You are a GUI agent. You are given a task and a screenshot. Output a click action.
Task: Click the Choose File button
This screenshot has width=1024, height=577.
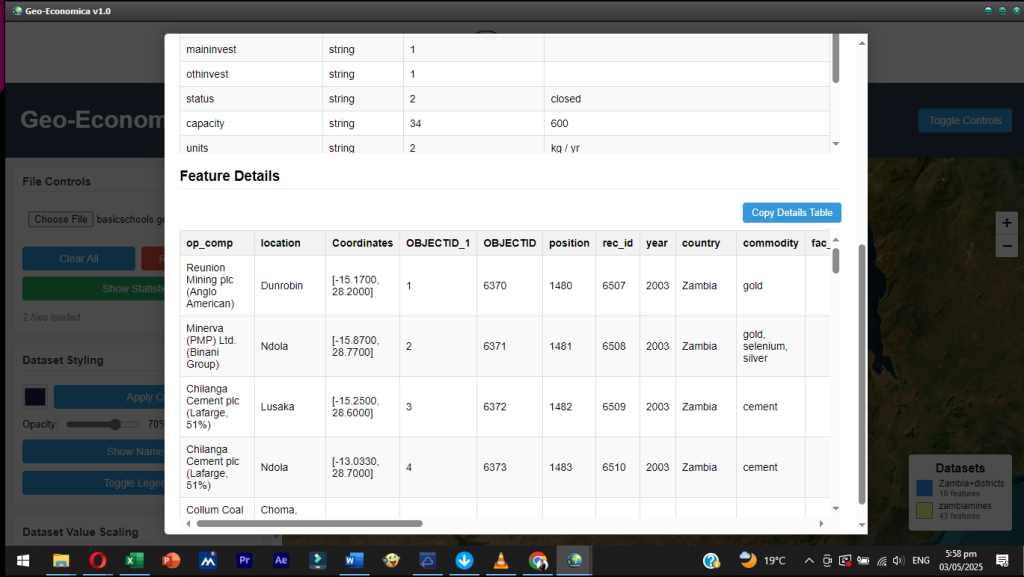[62, 219]
